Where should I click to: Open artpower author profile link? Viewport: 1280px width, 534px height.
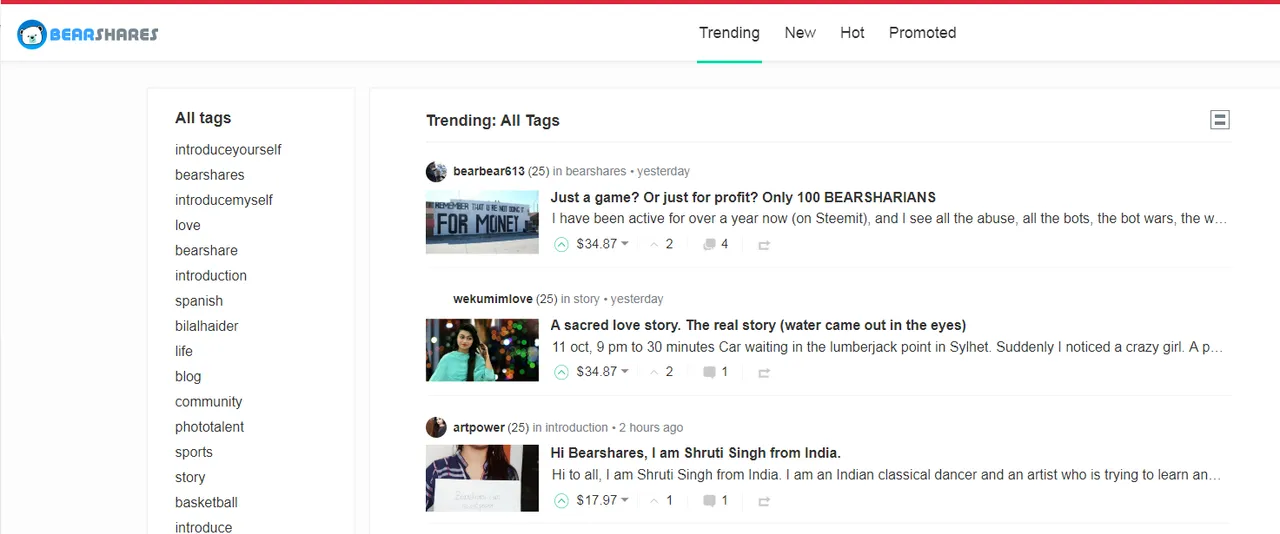tap(479, 427)
